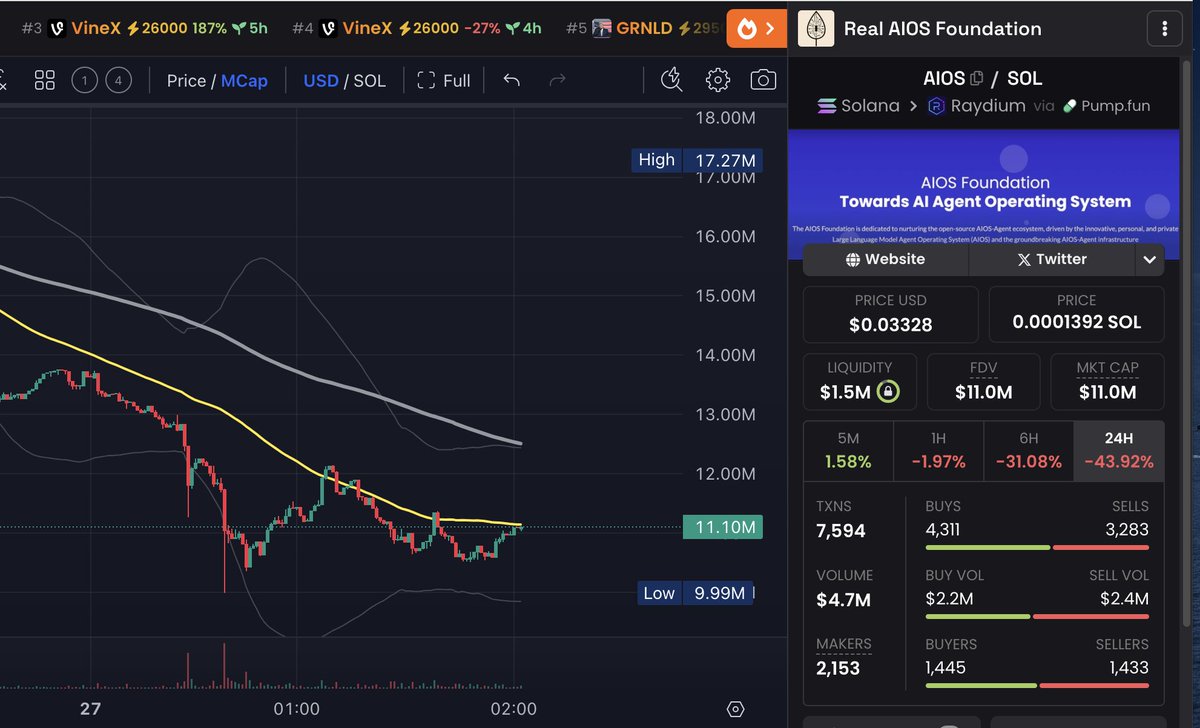The width and height of the screenshot is (1200, 728).
Task: Click the Solana chain label
Action: (858, 105)
